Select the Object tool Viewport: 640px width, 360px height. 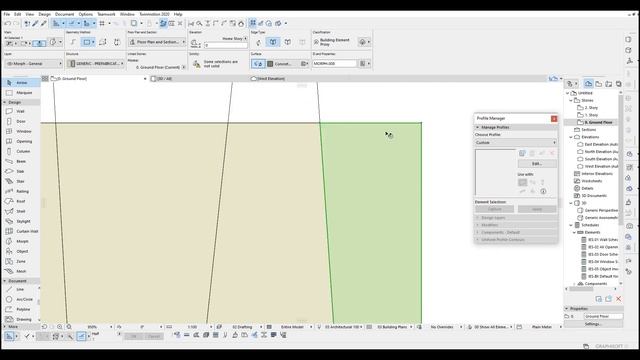[21, 251]
